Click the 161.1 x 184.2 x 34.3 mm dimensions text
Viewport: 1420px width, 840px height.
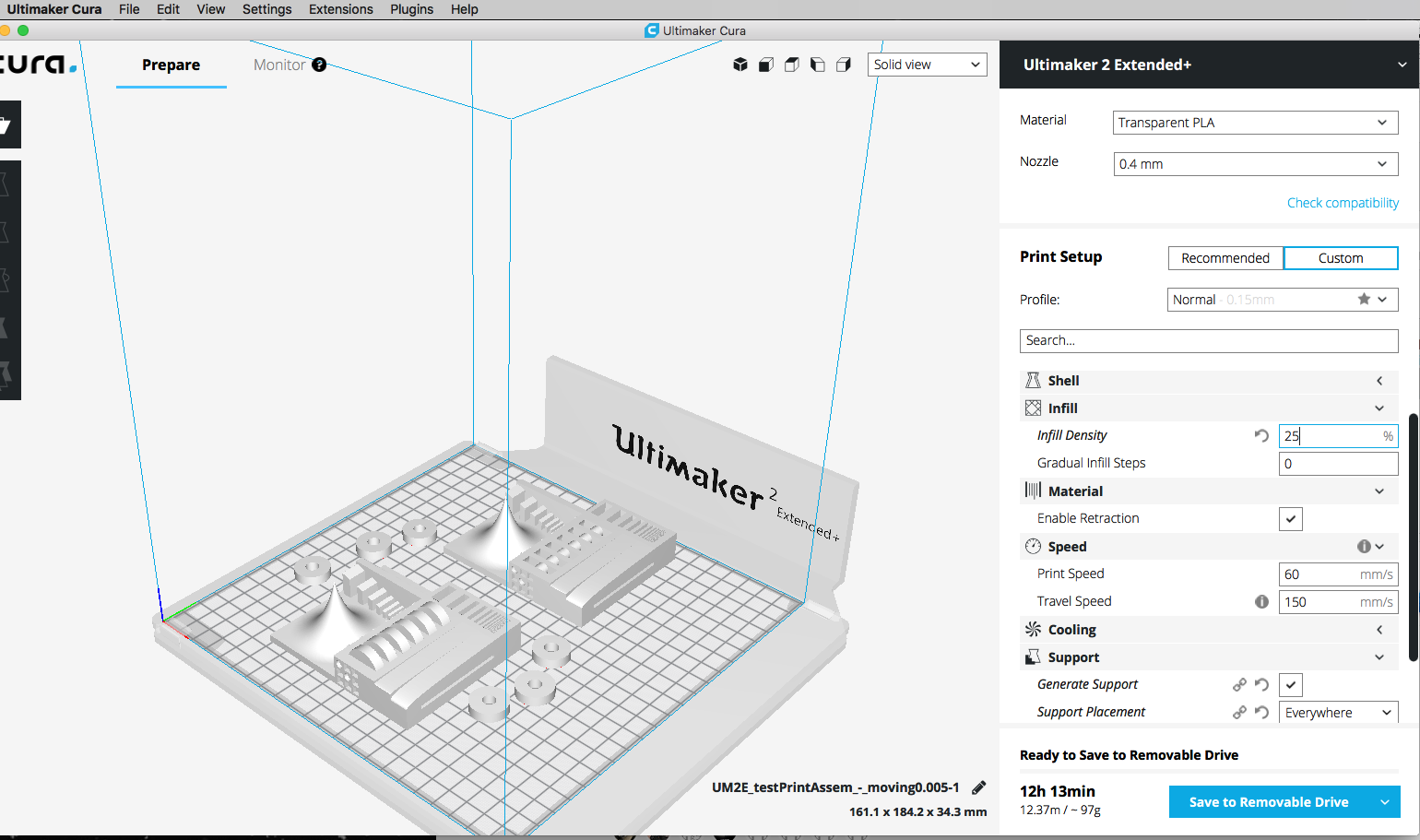(x=918, y=812)
